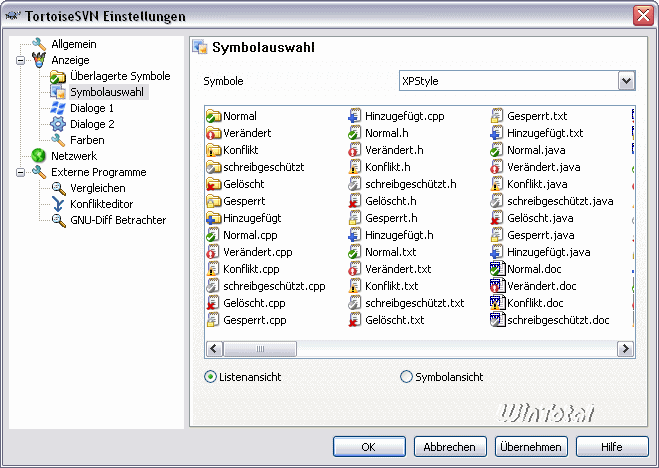Click the Verändert.doc list entry
Viewport: 659px width, 468px height.
533,287
